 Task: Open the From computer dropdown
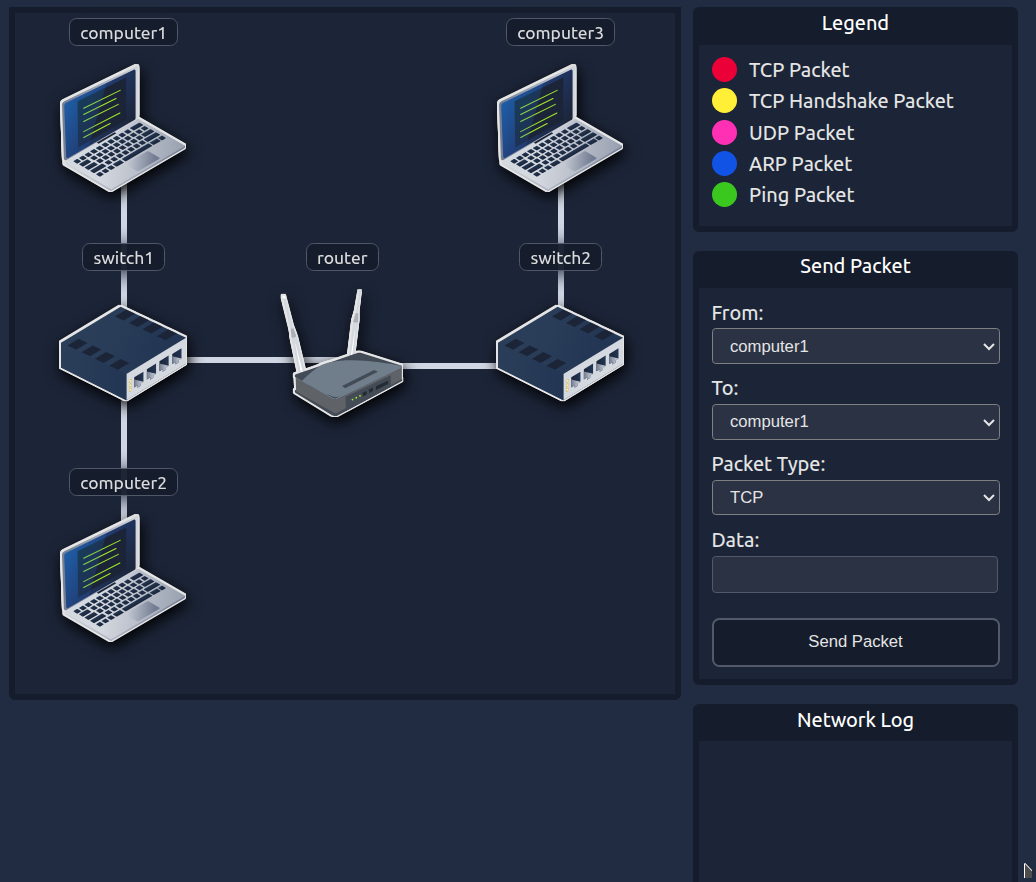tap(855, 346)
